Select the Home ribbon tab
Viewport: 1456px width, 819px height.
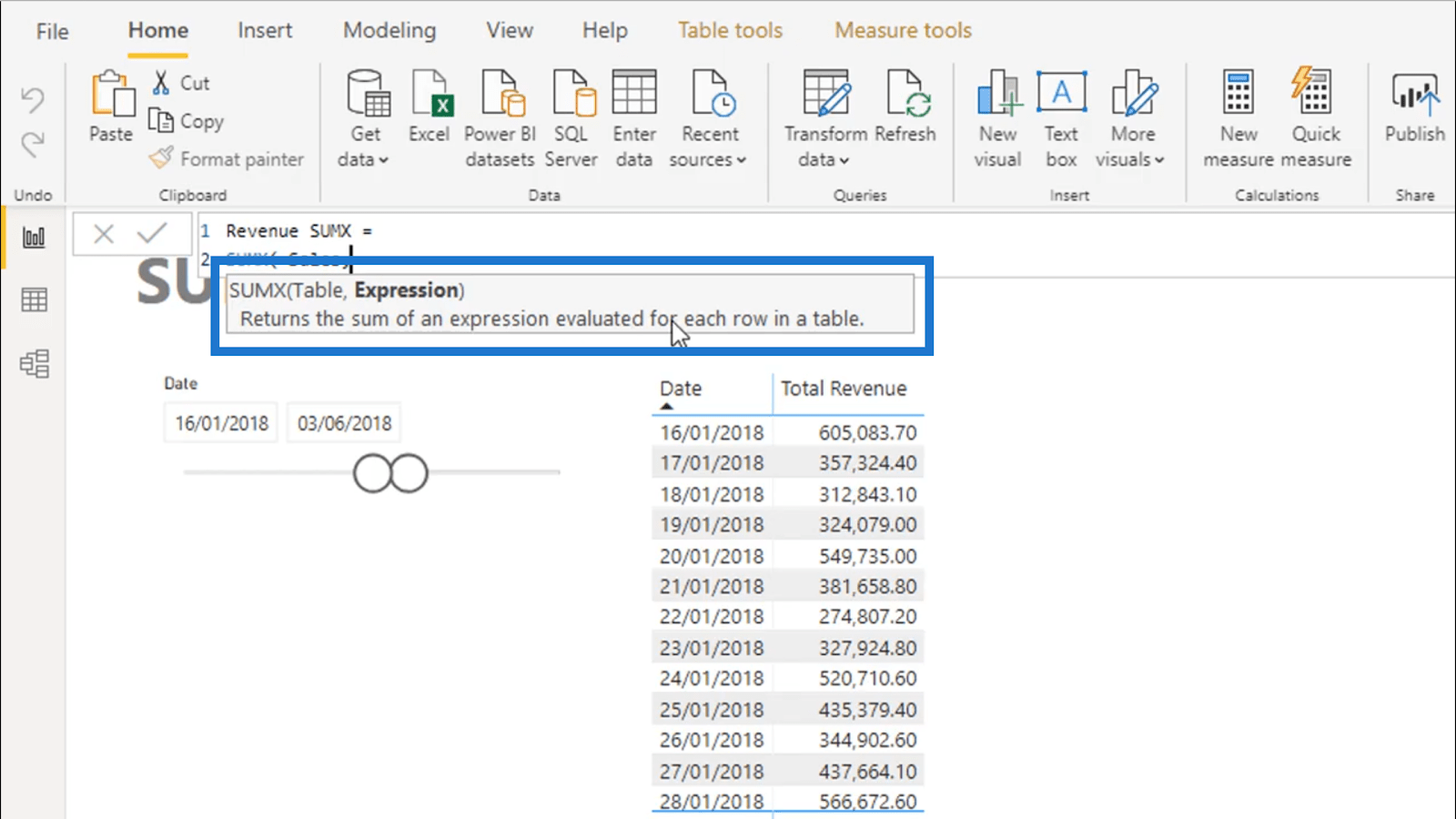point(158,30)
